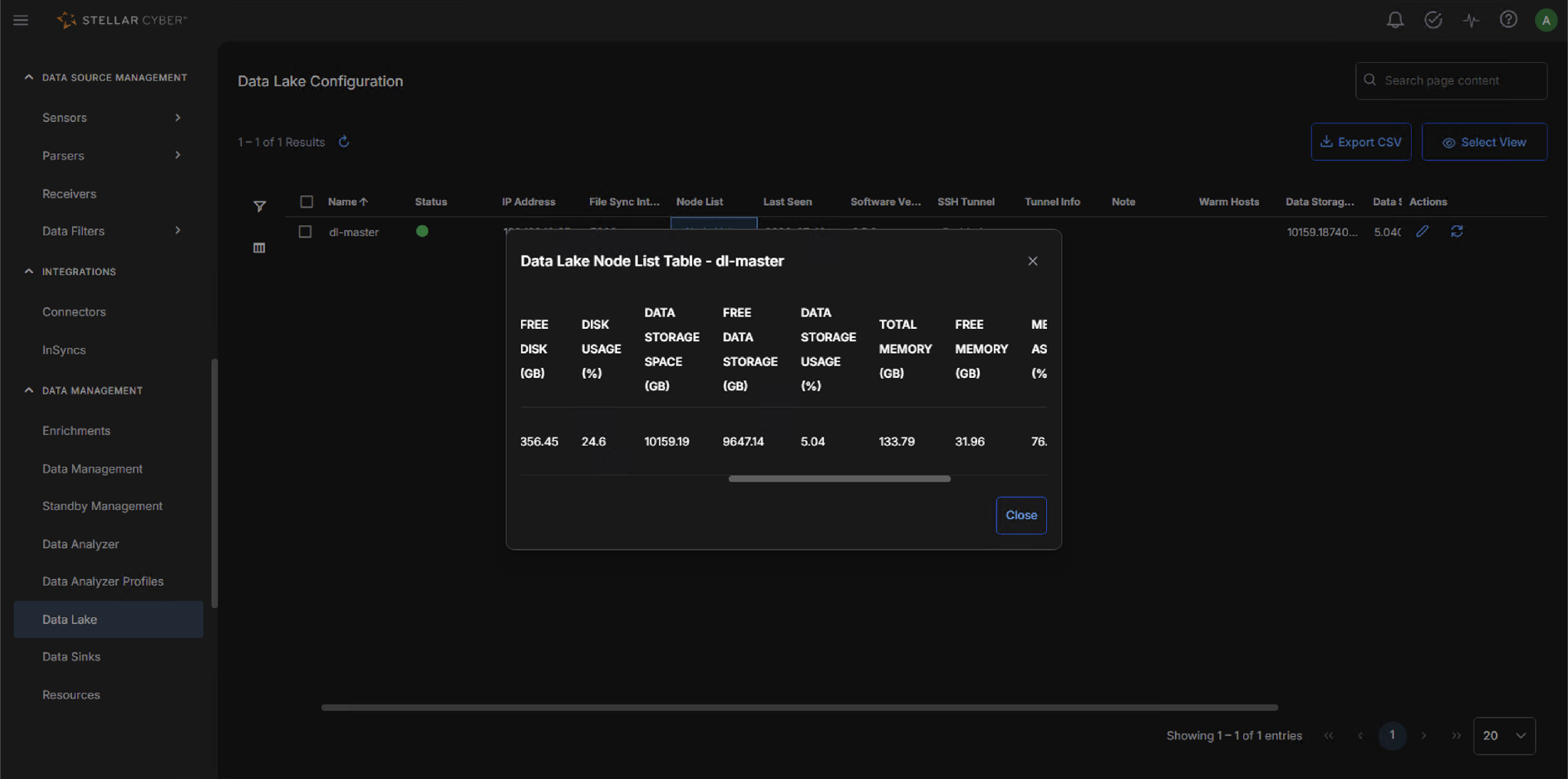Toggle the select-all rows checkbox
1568x779 pixels.
click(x=307, y=202)
